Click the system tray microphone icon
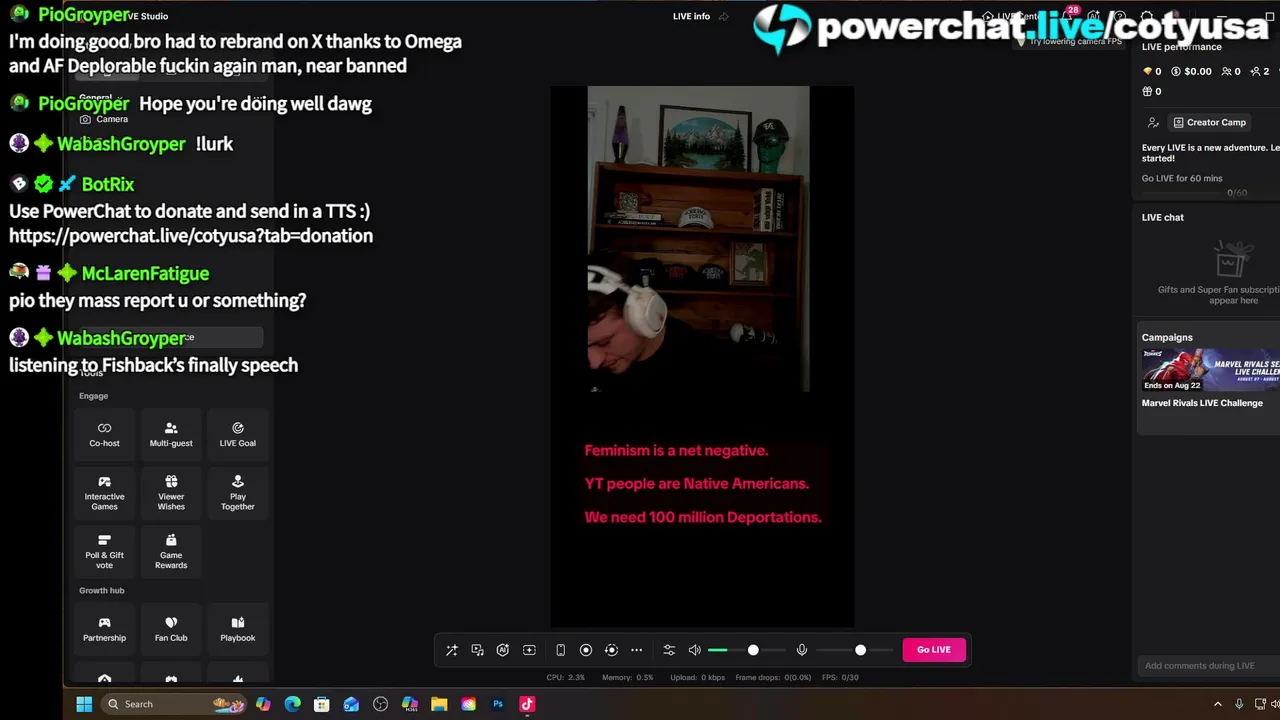Viewport: 1280px width, 720px height. [x=1239, y=704]
